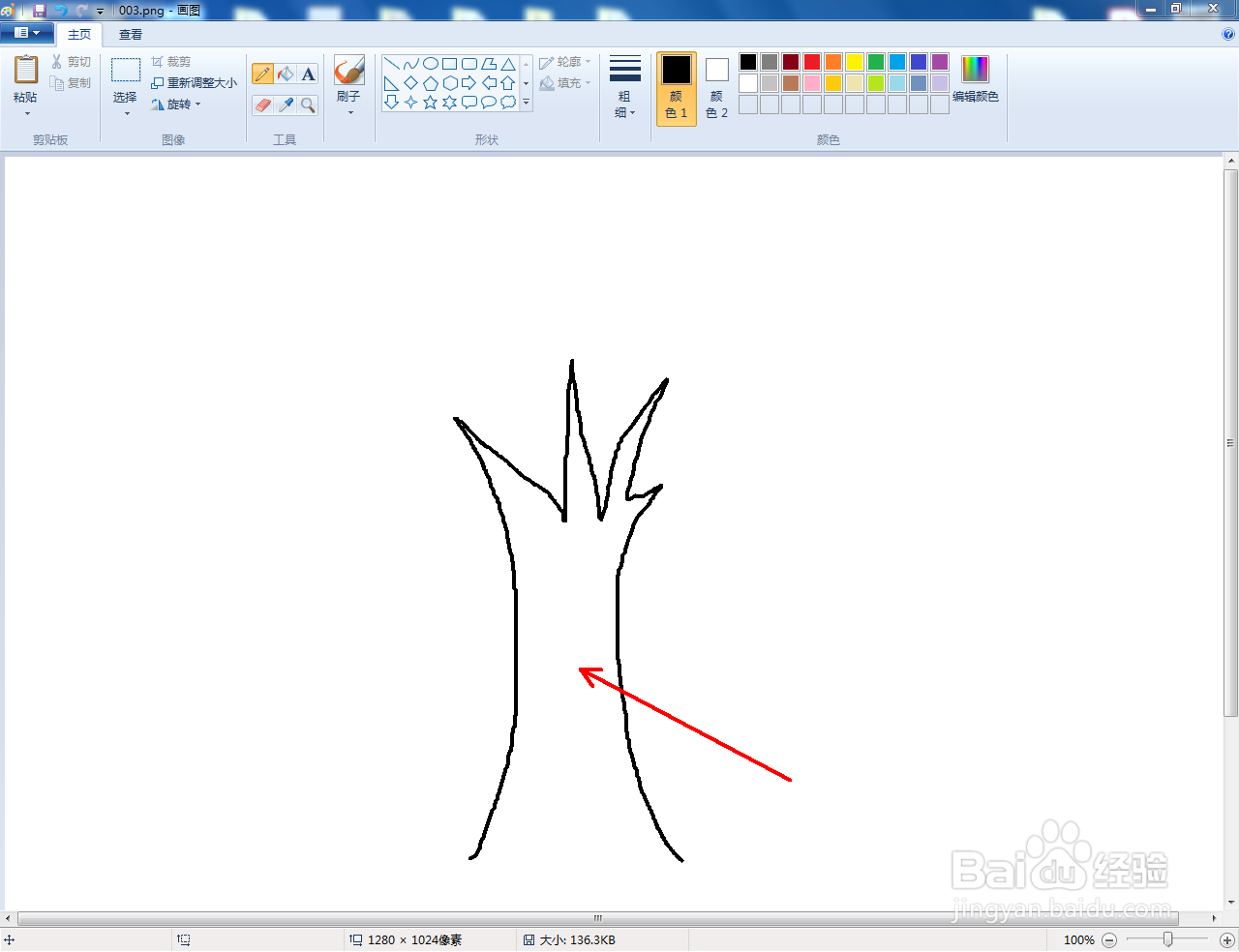This screenshot has height=952, width=1239.
Task: Choose the Hexagon shape
Action: pyautogui.click(x=450, y=83)
